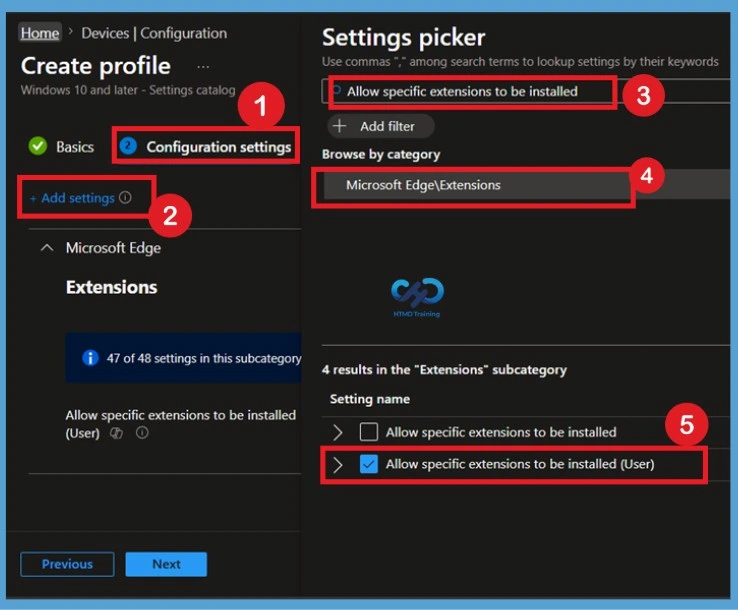Click the Copilot icon beside (User) setting
Image resolution: width=738 pixels, height=610 pixels.
(116, 433)
